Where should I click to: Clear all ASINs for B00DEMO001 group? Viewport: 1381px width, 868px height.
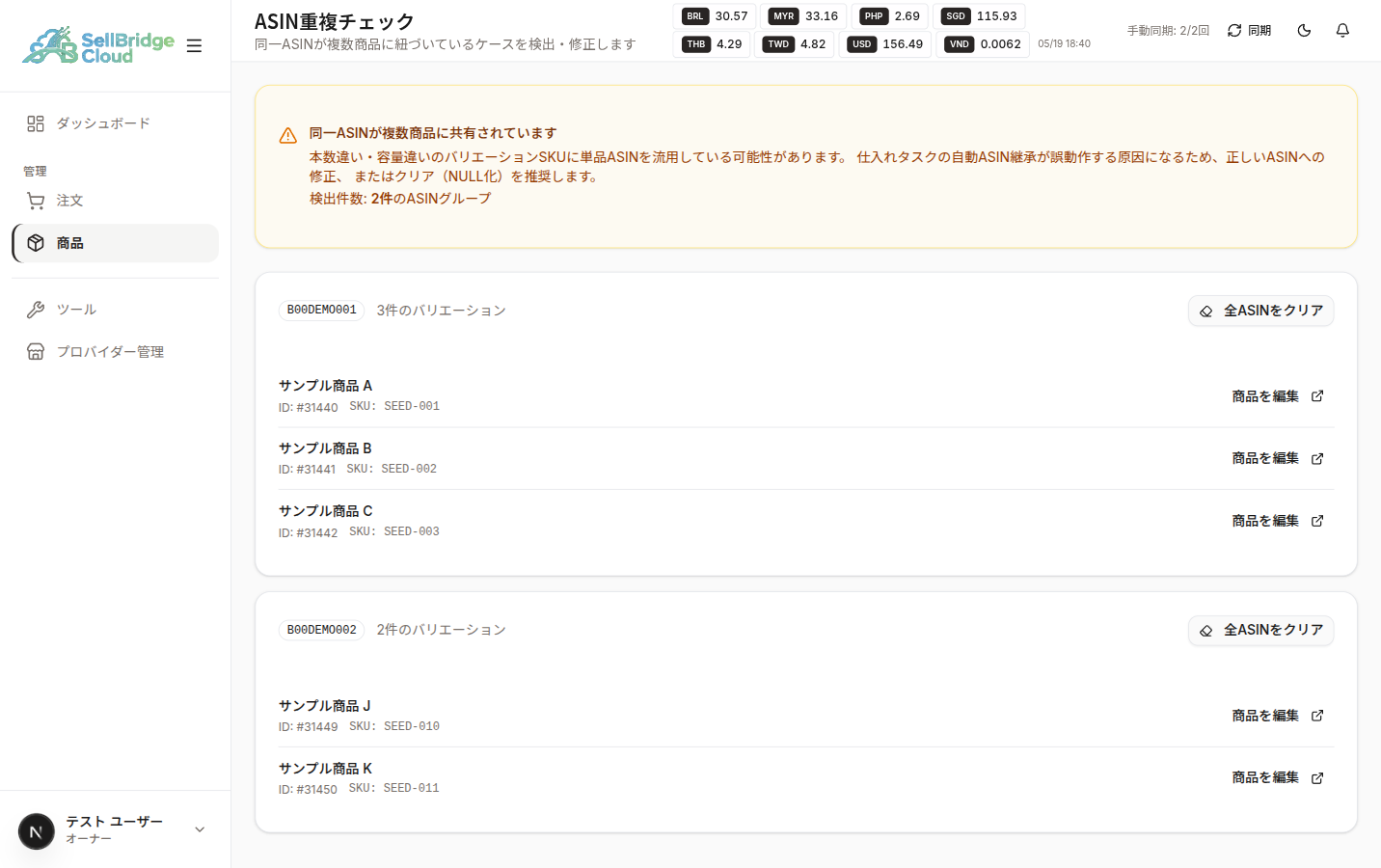(1260, 311)
